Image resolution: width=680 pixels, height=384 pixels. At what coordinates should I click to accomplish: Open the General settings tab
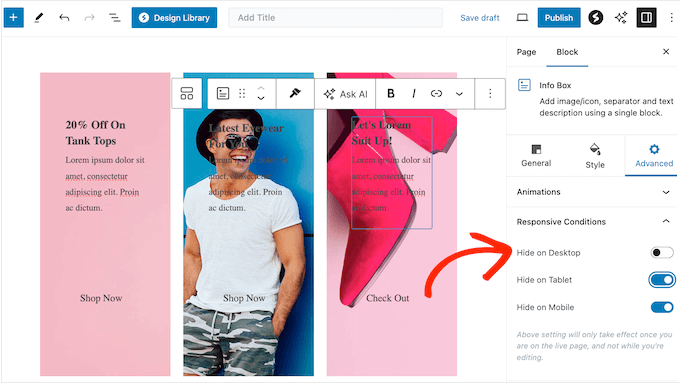pyautogui.click(x=536, y=156)
